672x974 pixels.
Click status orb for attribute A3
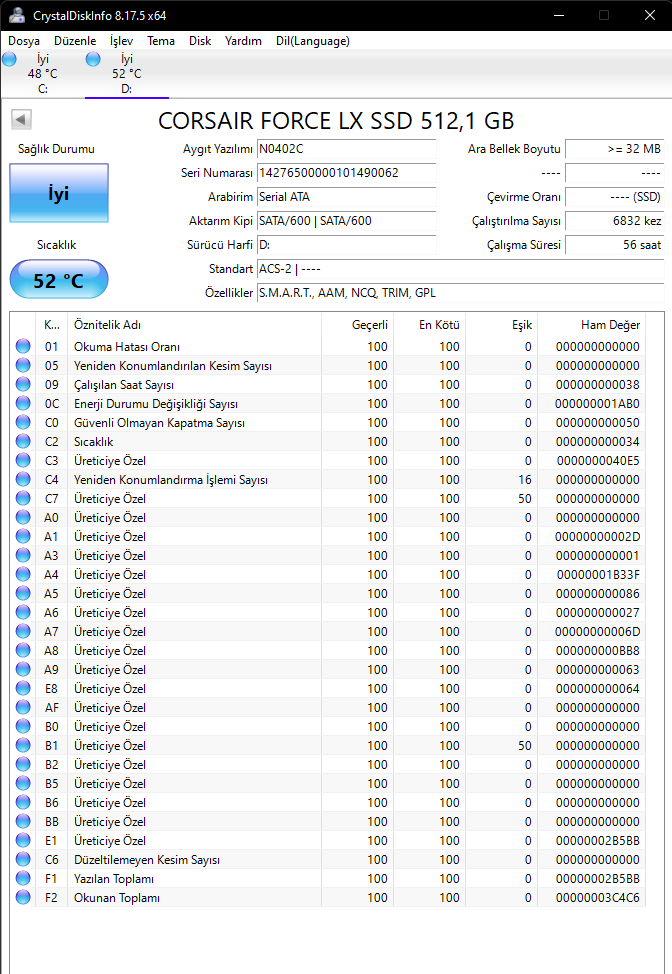click(23, 555)
